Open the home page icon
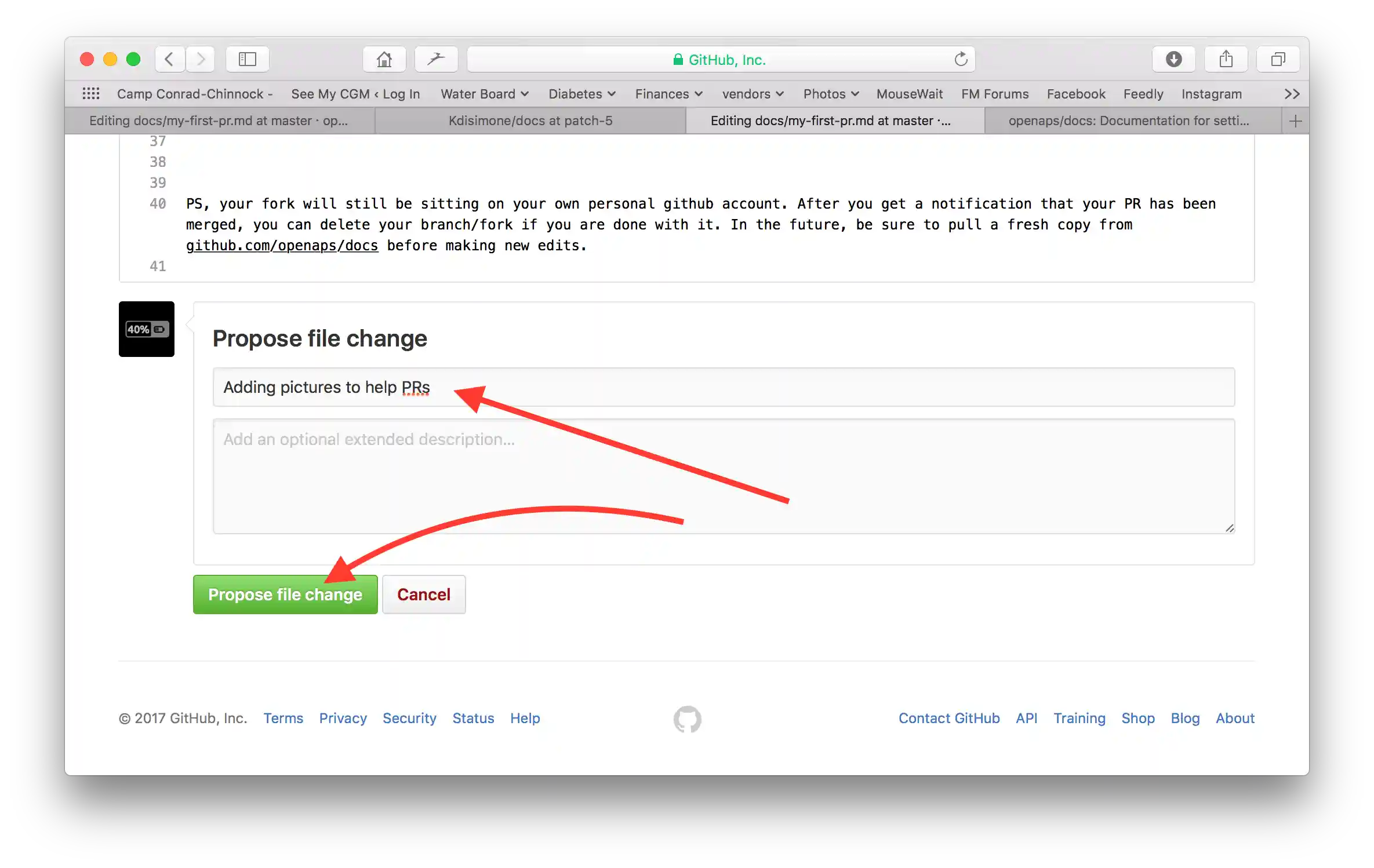The height and width of the screenshot is (868, 1374). [384, 59]
